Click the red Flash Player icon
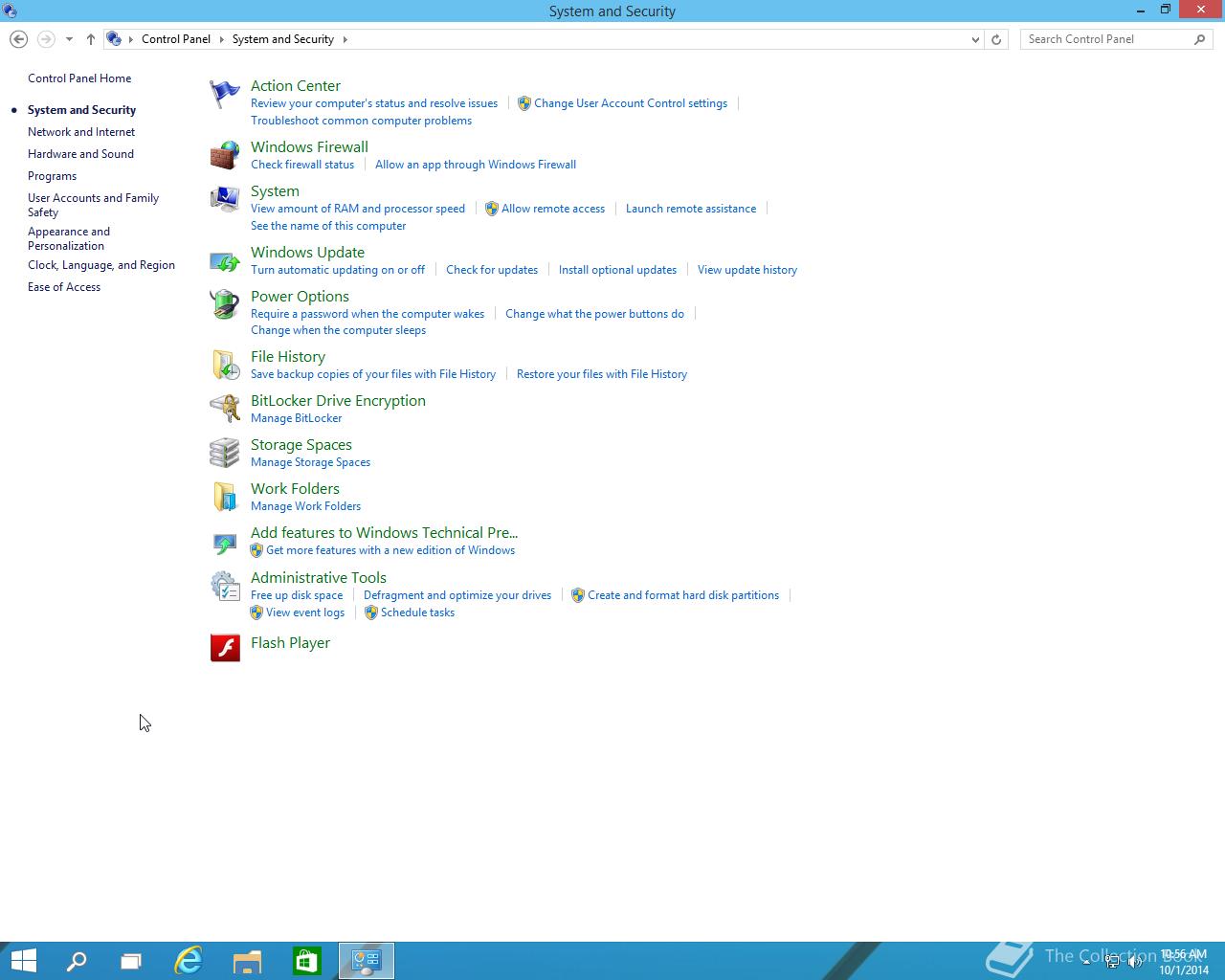The width and height of the screenshot is (1225, 980). (x=225, y=648)
